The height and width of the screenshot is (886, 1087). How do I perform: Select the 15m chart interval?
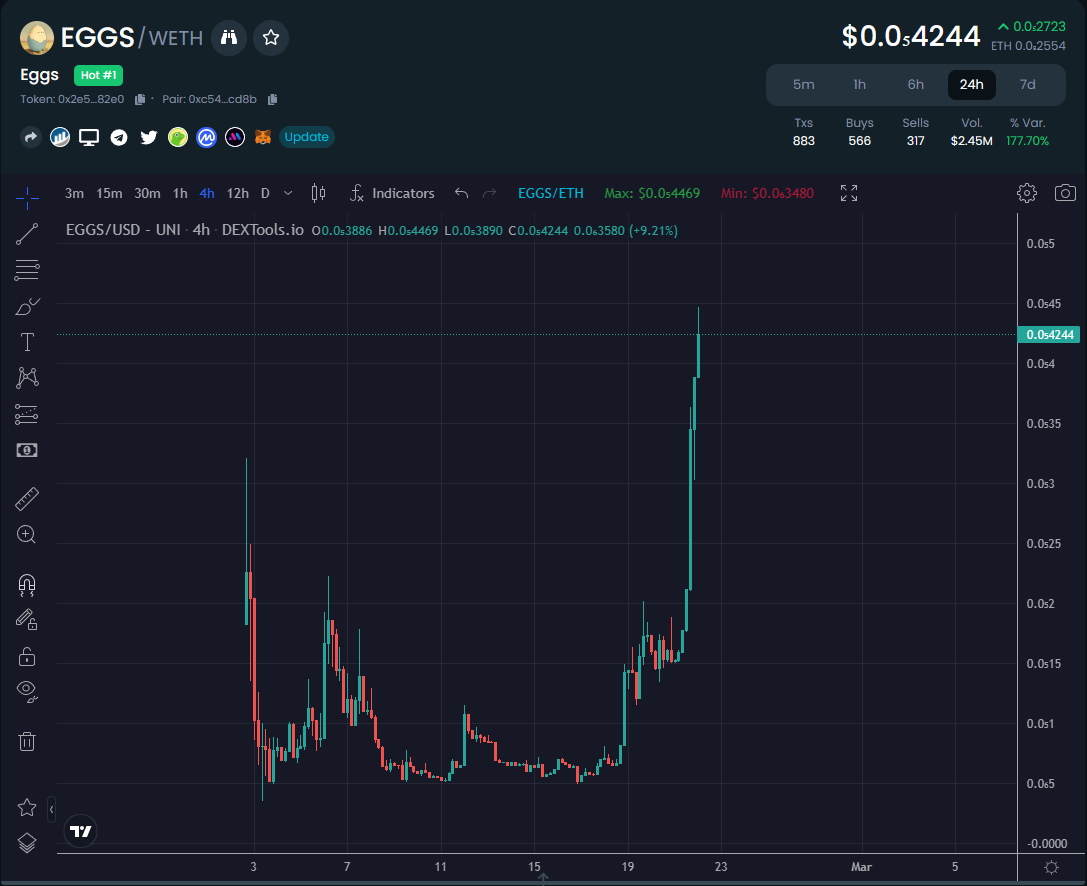(x=109, y=193)
